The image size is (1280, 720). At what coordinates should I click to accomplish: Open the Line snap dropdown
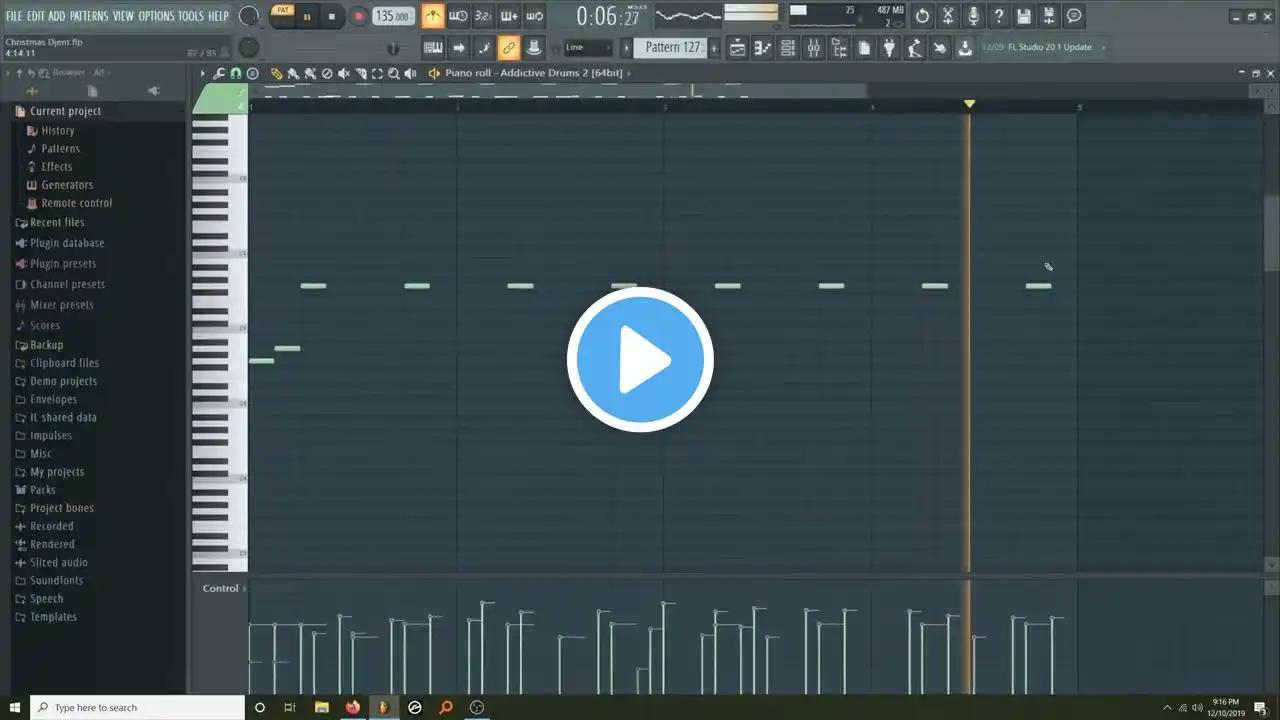point(587,47)
